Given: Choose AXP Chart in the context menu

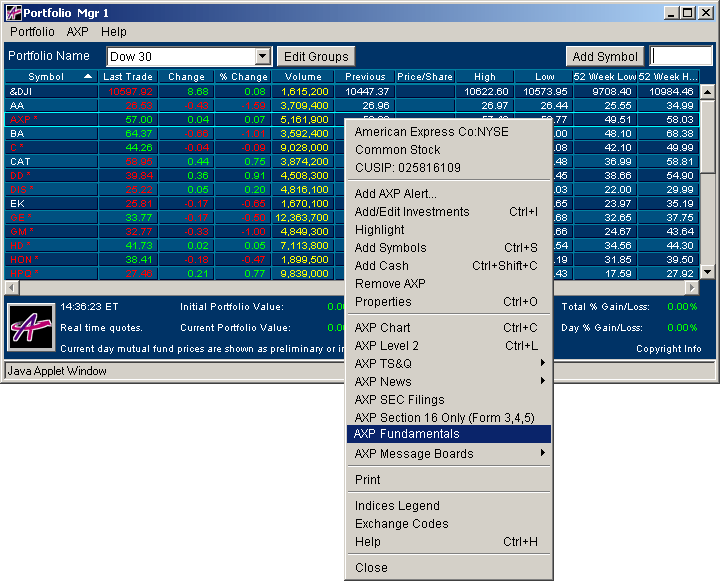Looking at the screenshot, I should tap(383, 328).
